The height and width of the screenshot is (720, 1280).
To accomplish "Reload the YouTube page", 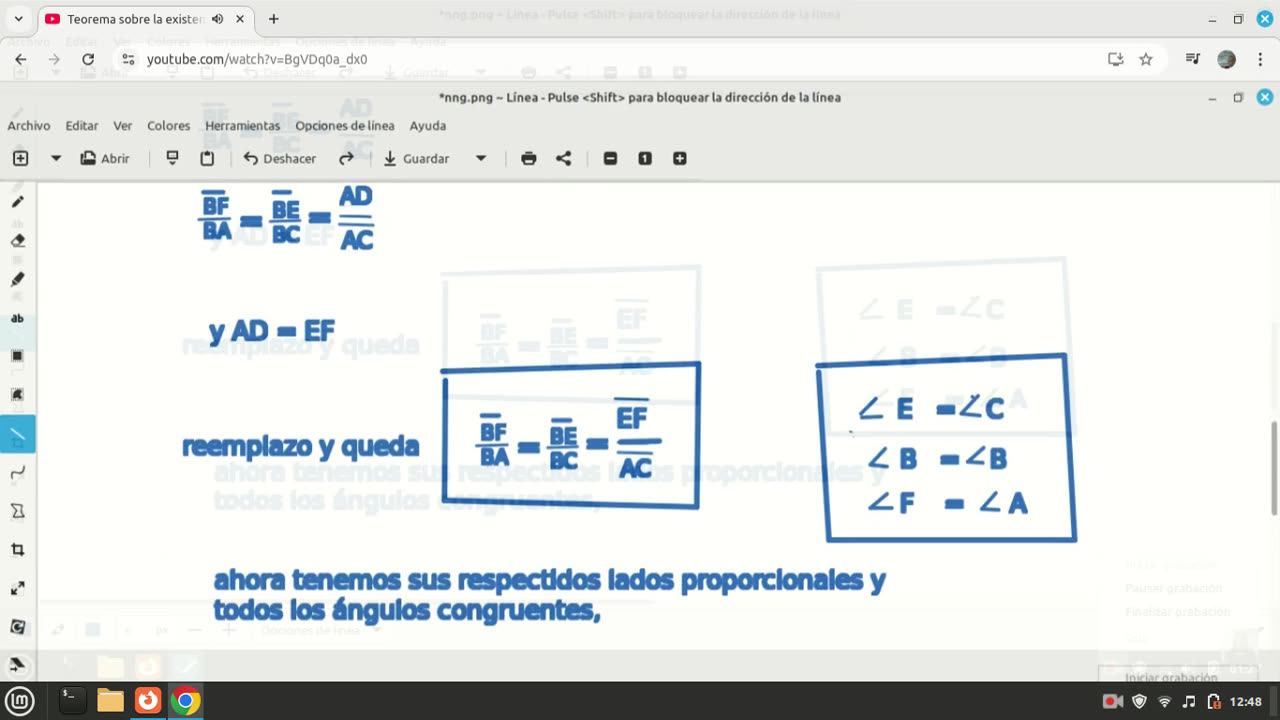I will tap(88, 59).
